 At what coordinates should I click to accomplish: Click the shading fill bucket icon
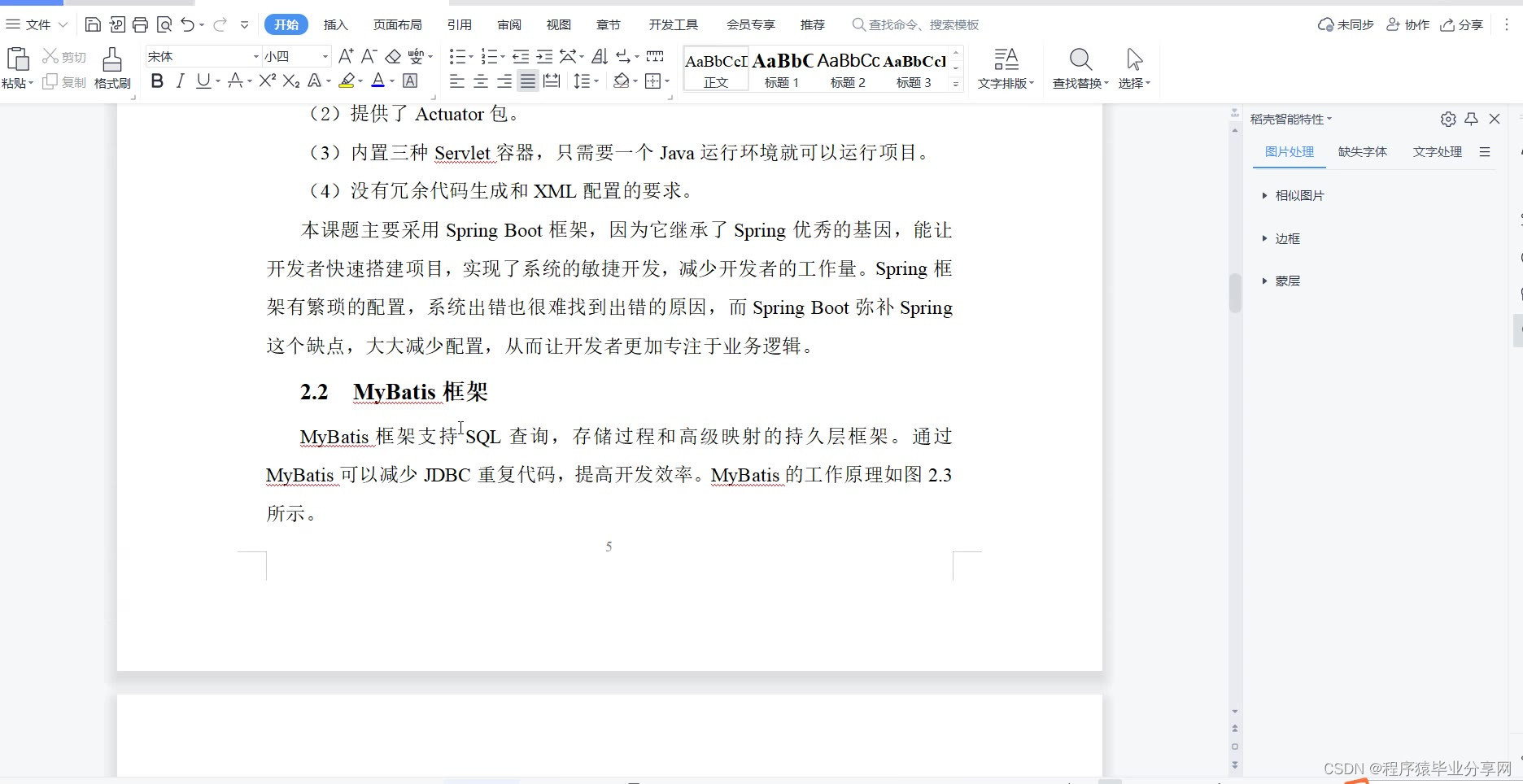tap(622, 81)
